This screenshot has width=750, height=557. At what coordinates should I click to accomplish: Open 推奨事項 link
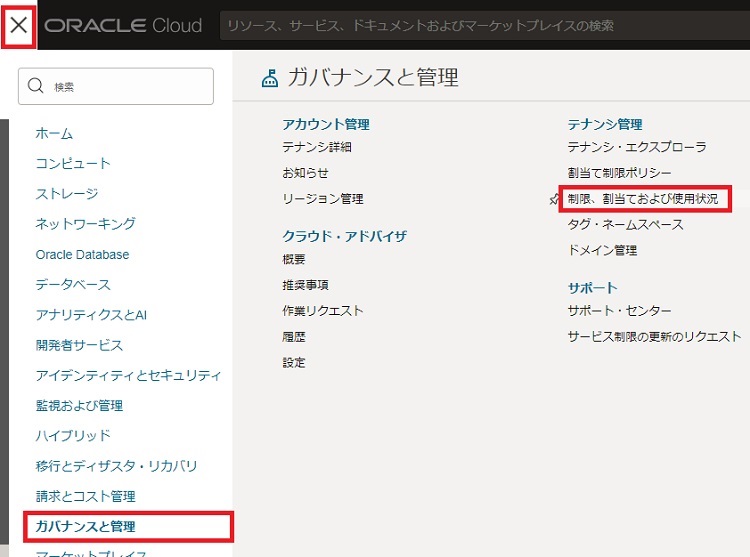coord(305,285)
